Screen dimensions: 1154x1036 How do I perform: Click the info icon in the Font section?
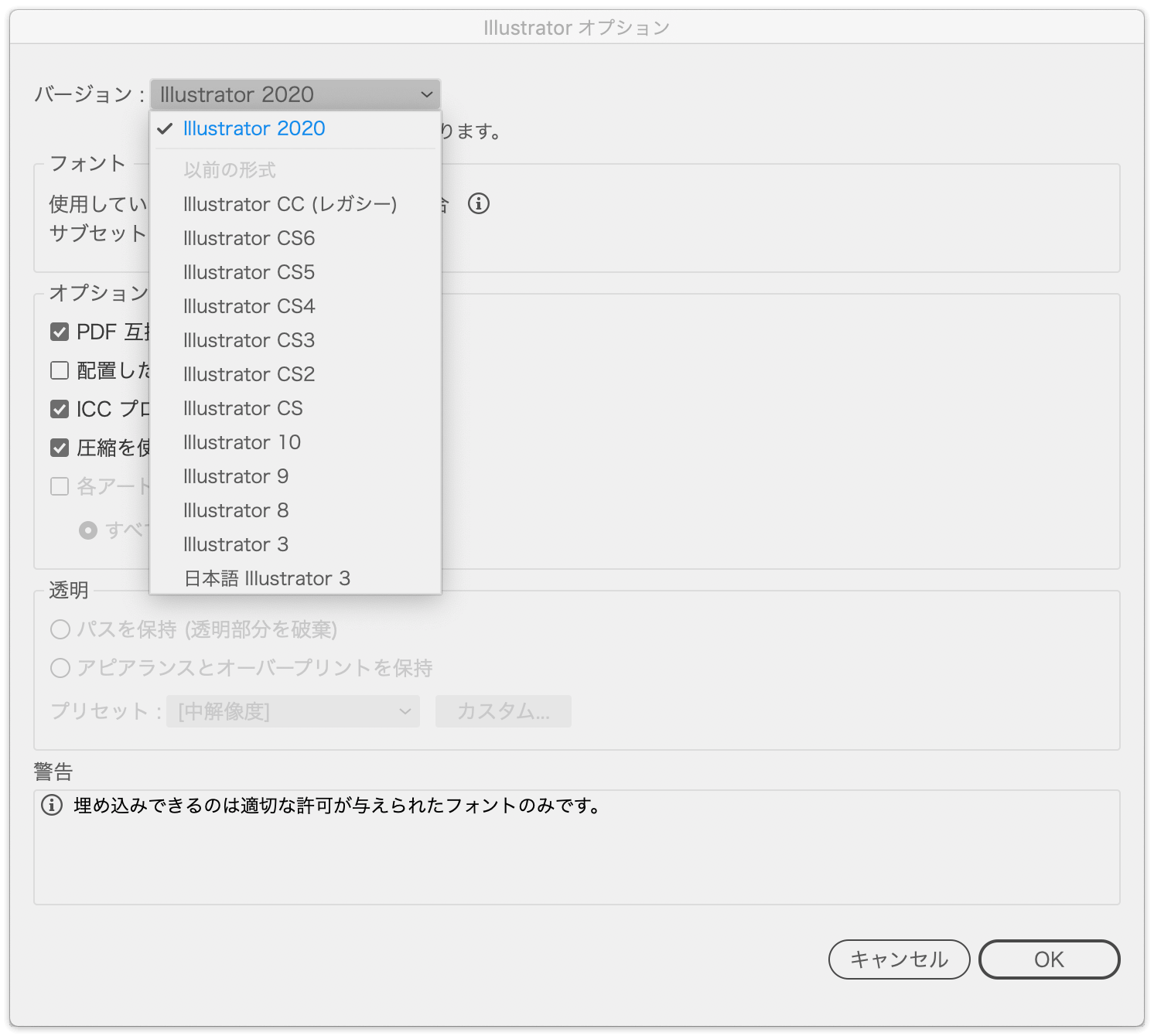(x=479, y=203)
